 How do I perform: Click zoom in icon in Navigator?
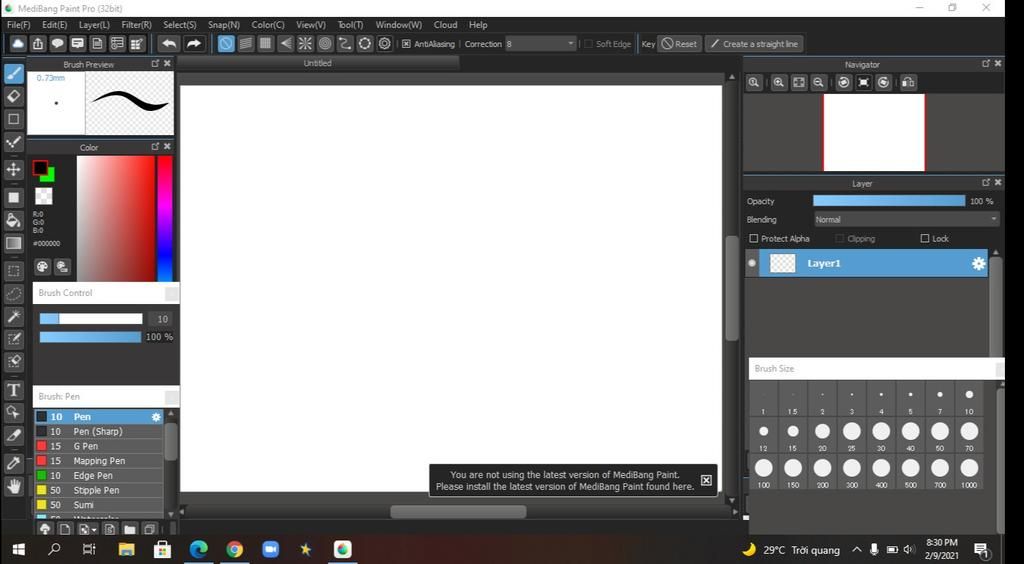click(778, 82)
